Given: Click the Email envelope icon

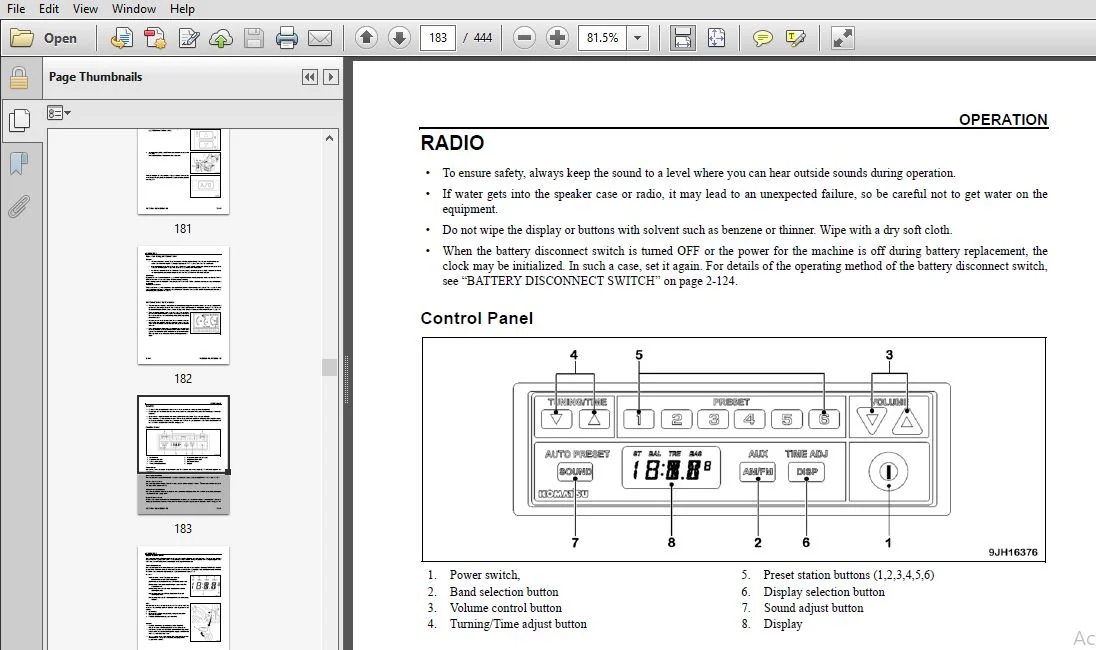Looking at the screenshot, I should coord(320,38).
